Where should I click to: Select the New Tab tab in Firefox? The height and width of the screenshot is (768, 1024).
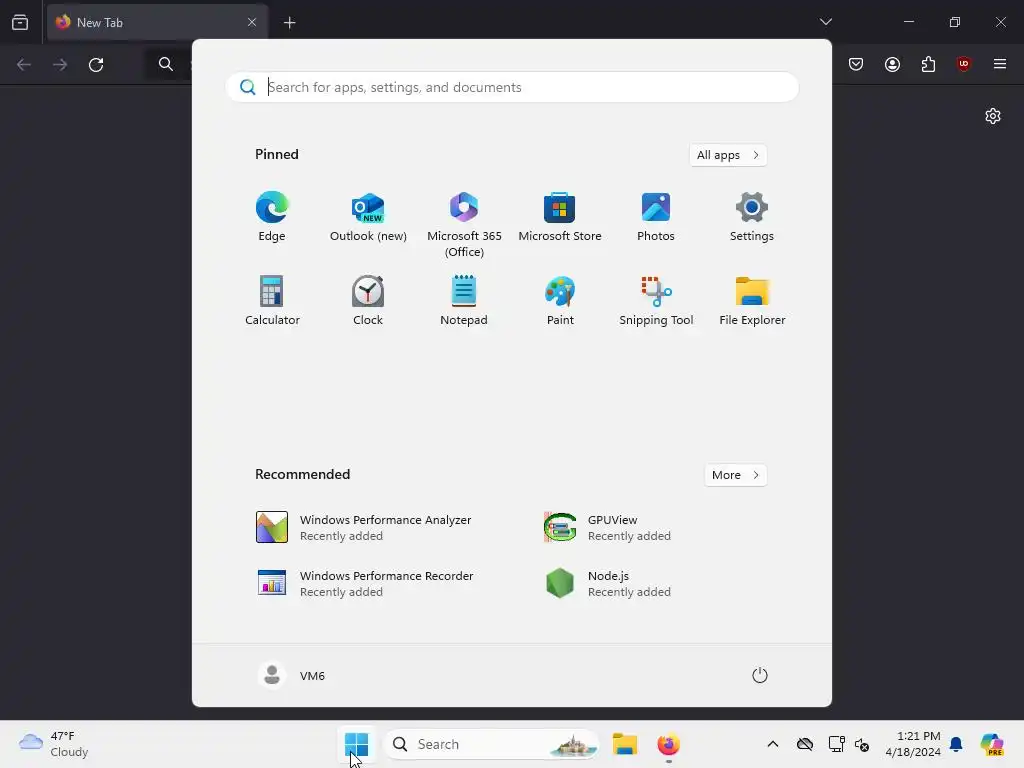click(157, 22)
